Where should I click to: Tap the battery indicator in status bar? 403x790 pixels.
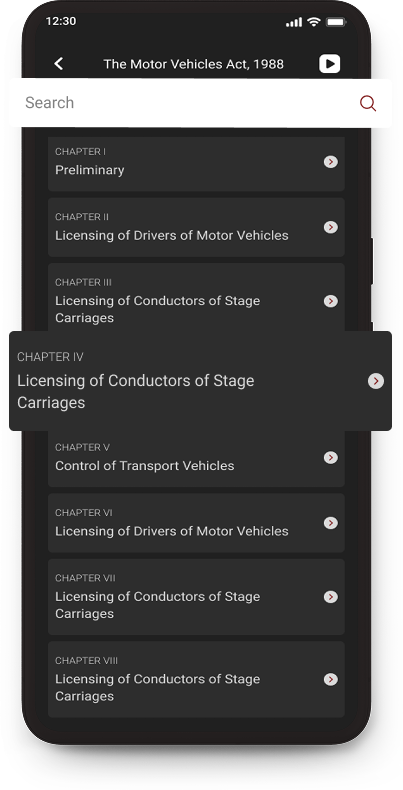click(335, 22)
